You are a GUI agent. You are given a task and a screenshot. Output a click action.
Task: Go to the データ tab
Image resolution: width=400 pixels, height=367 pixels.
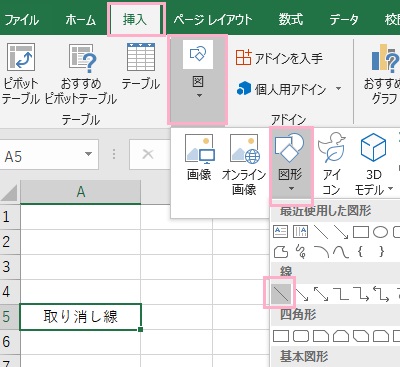tap(344, 19)
